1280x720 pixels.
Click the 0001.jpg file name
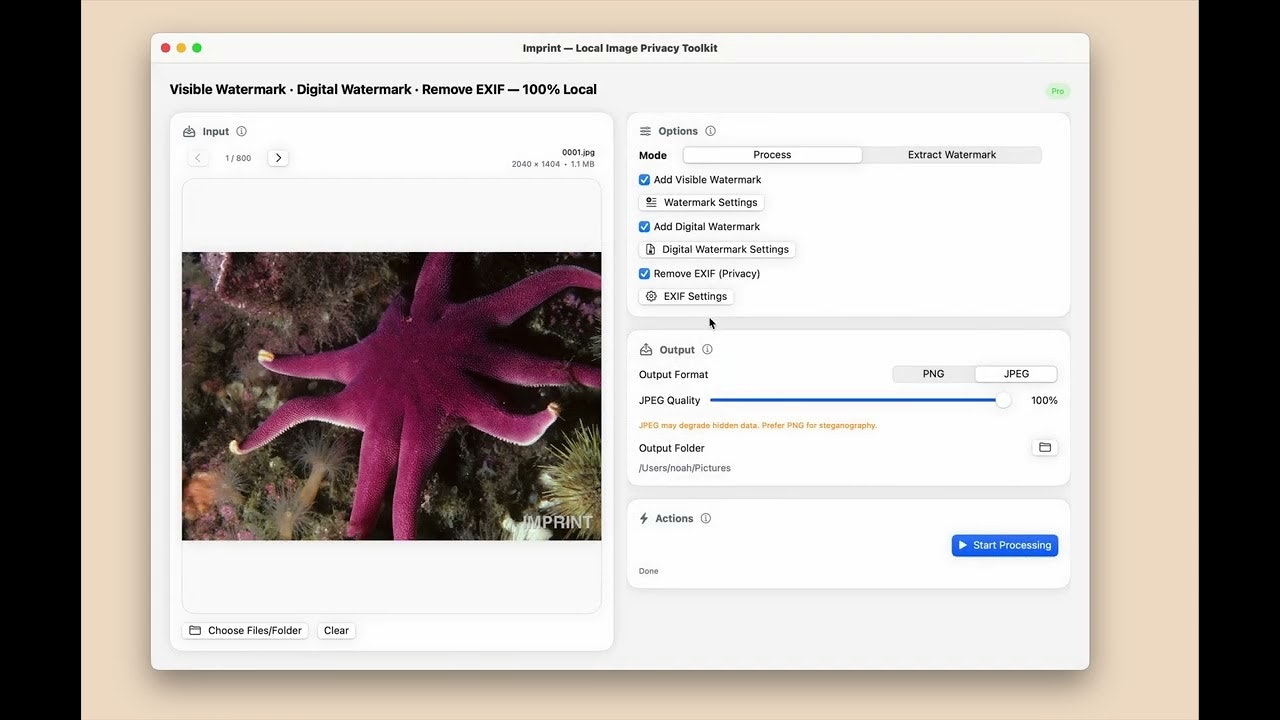(578, 153)
